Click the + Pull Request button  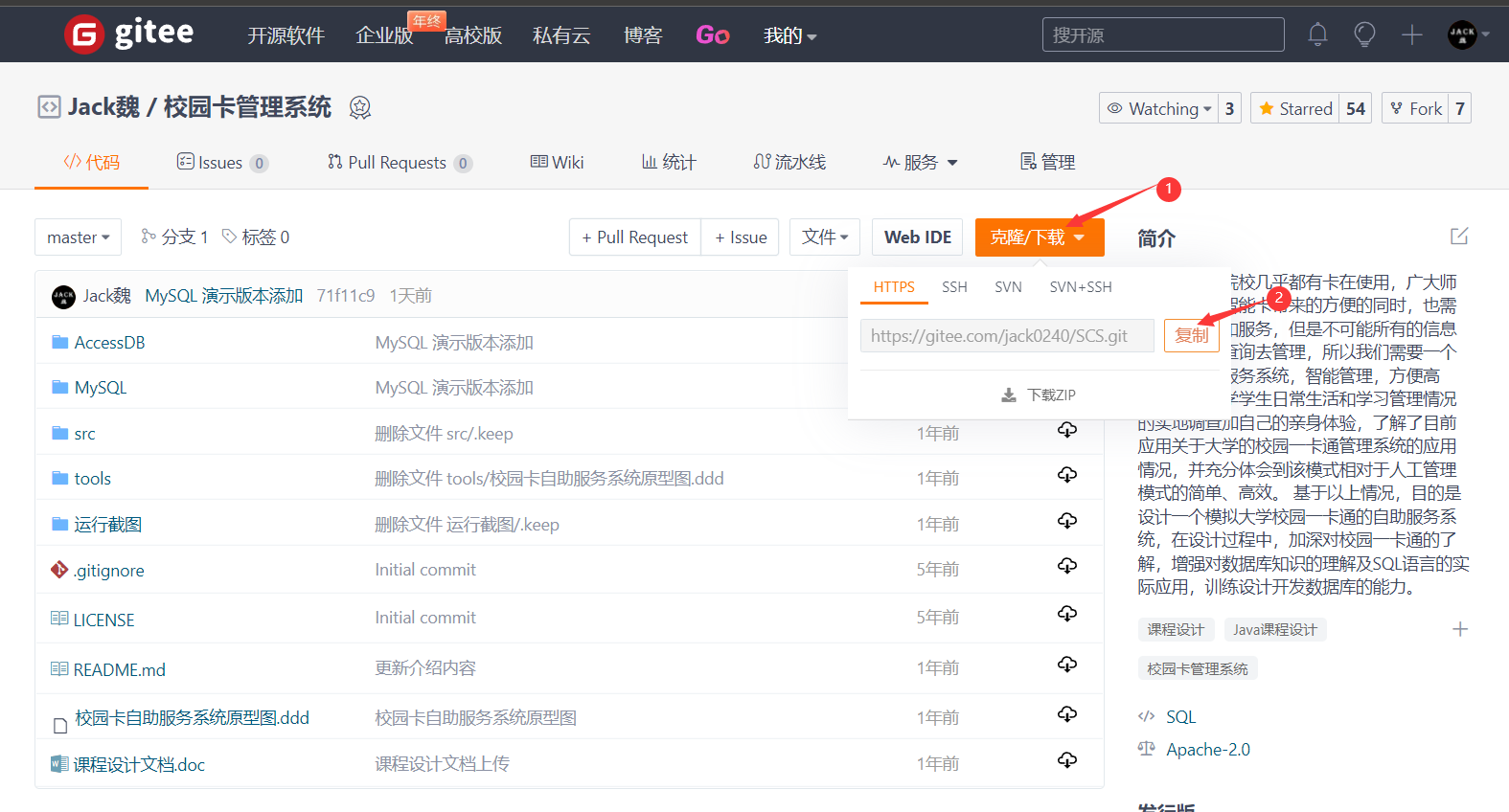pos(635,237)
